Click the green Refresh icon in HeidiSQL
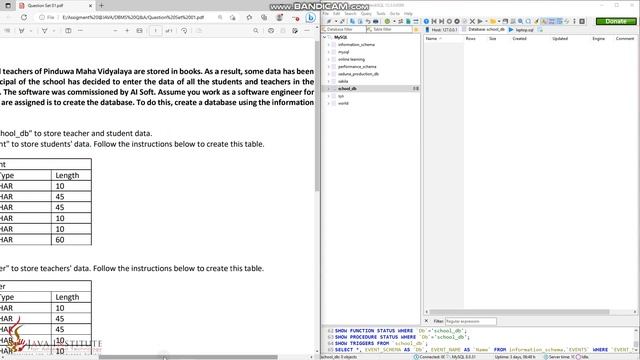640x360 pixels. pyautogui.click(x=387, y=21)
